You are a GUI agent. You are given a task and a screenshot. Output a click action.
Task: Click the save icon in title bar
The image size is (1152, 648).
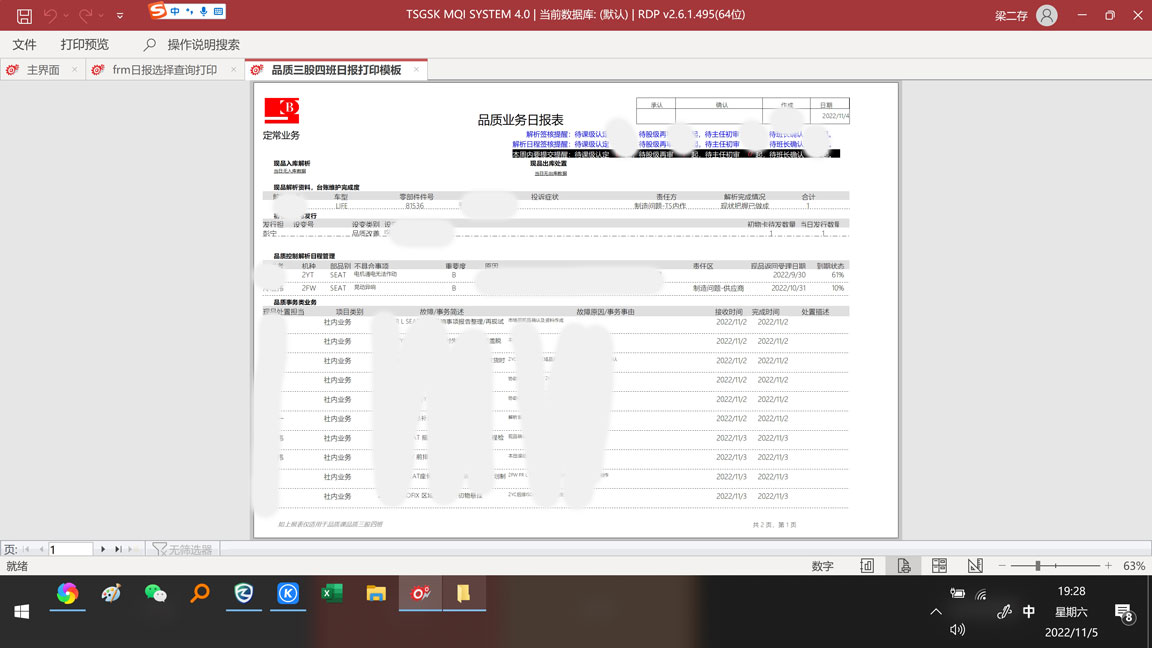point(24,15)
